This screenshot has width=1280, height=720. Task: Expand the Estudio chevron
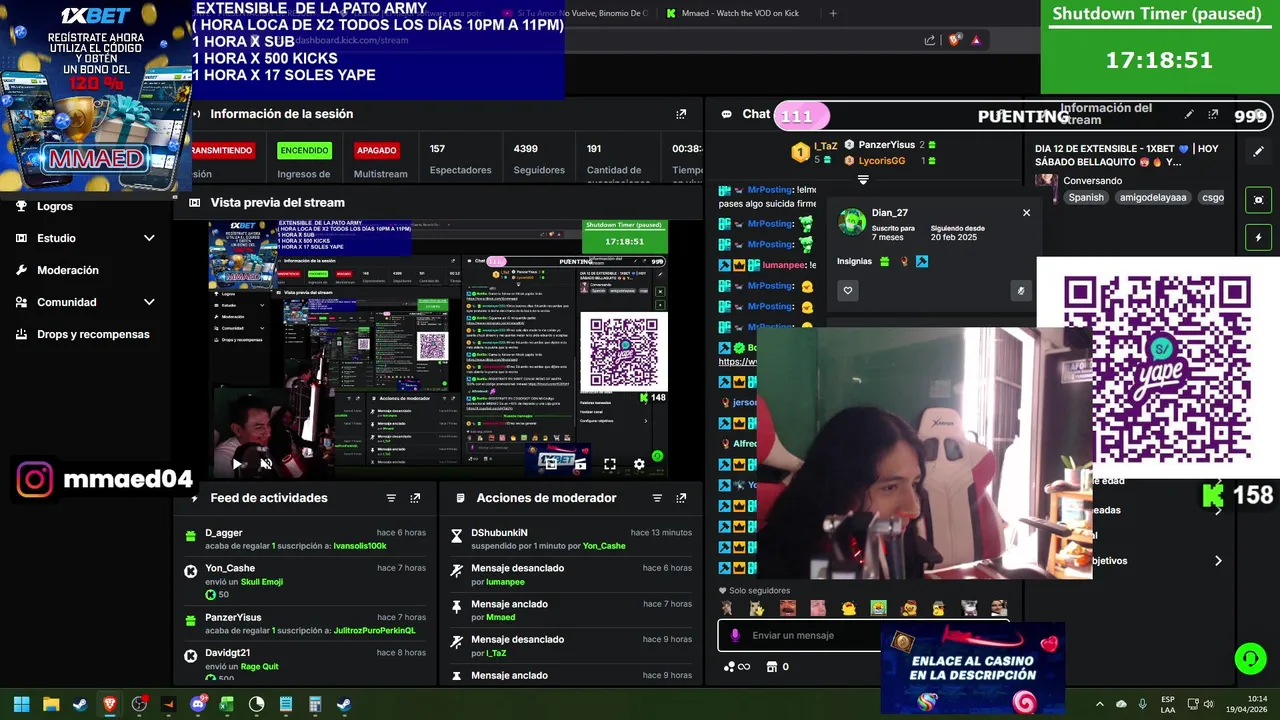pos(149,238)
